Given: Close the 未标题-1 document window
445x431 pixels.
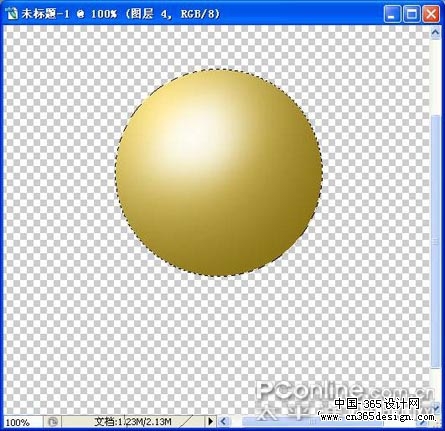Looking at the screenshot, I should 431,14.
